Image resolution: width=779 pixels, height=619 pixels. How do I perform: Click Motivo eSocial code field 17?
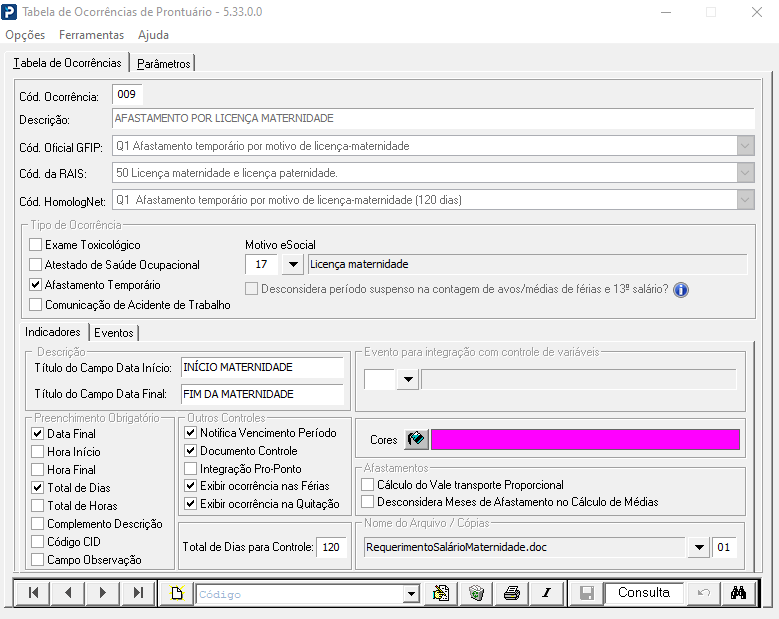pyautogui.click(x=262, y=264)
